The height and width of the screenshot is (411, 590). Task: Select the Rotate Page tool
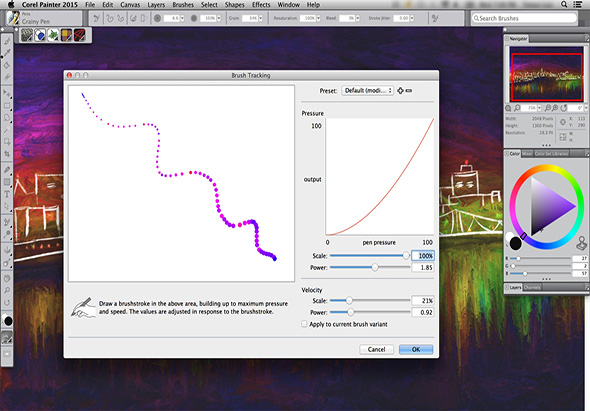7,302
